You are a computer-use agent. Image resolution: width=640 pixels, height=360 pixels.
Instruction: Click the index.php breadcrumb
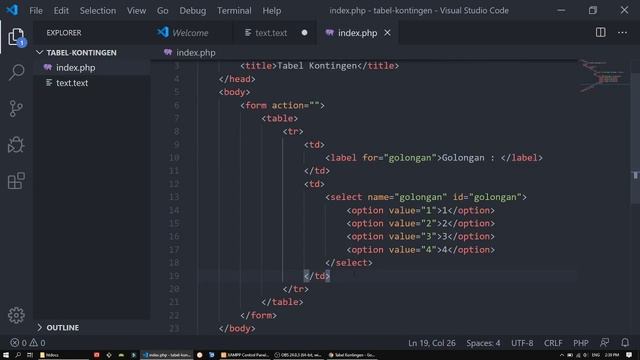tap(190, 53)
